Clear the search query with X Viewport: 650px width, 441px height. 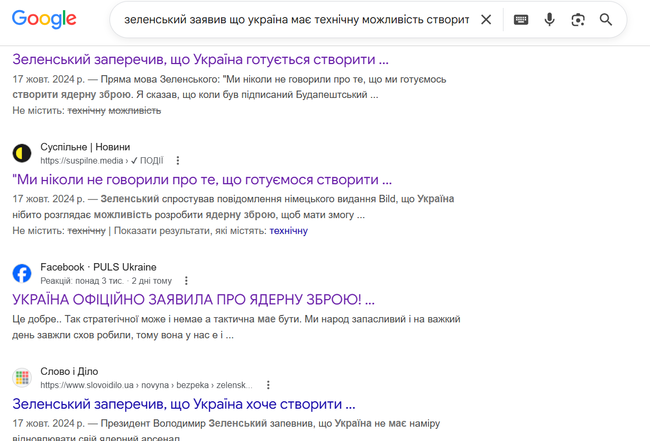[x=486, y=19]
